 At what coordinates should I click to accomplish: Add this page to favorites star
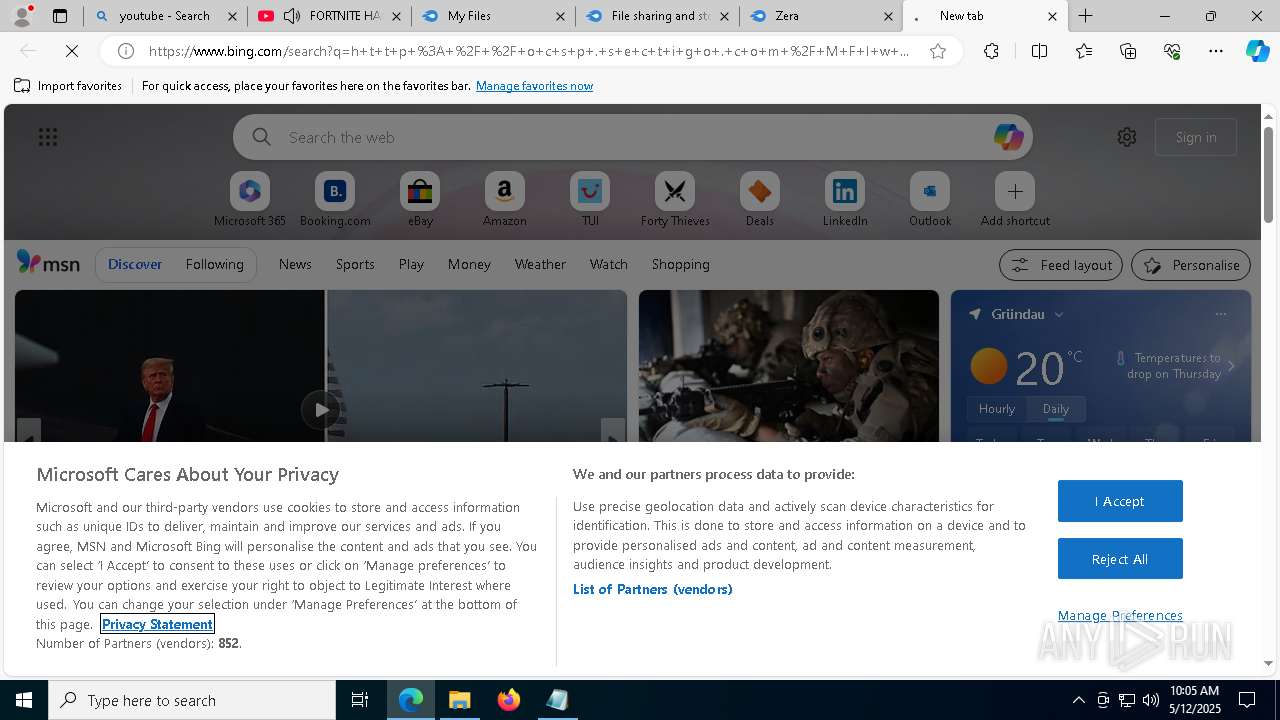[x=938, y=51]
